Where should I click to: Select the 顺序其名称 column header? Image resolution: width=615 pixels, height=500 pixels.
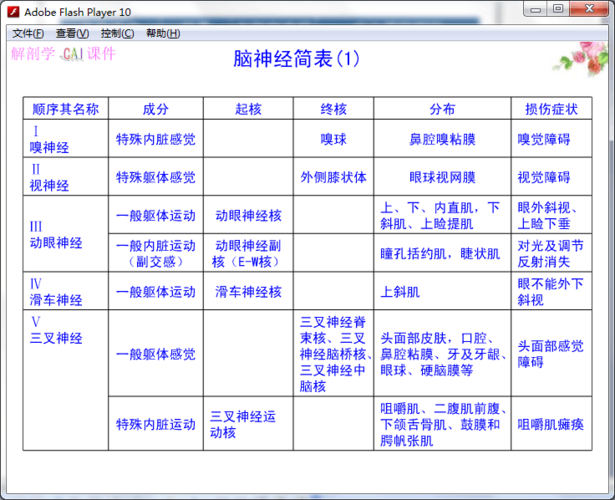[x=66, y=109]
